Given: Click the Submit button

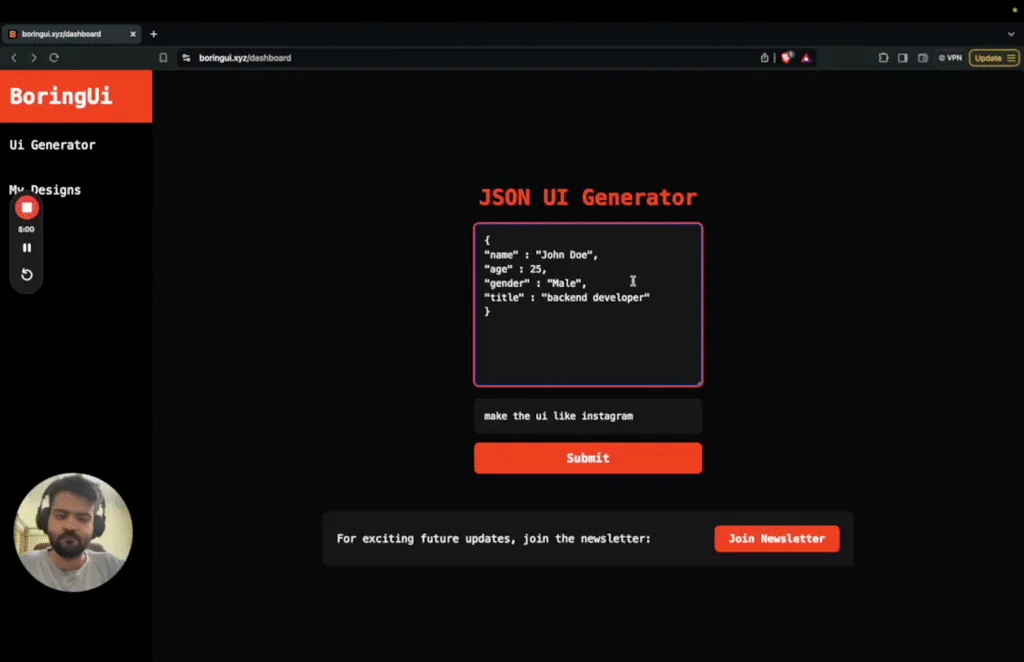Looking at the screenshot, I should pos(587,457).
